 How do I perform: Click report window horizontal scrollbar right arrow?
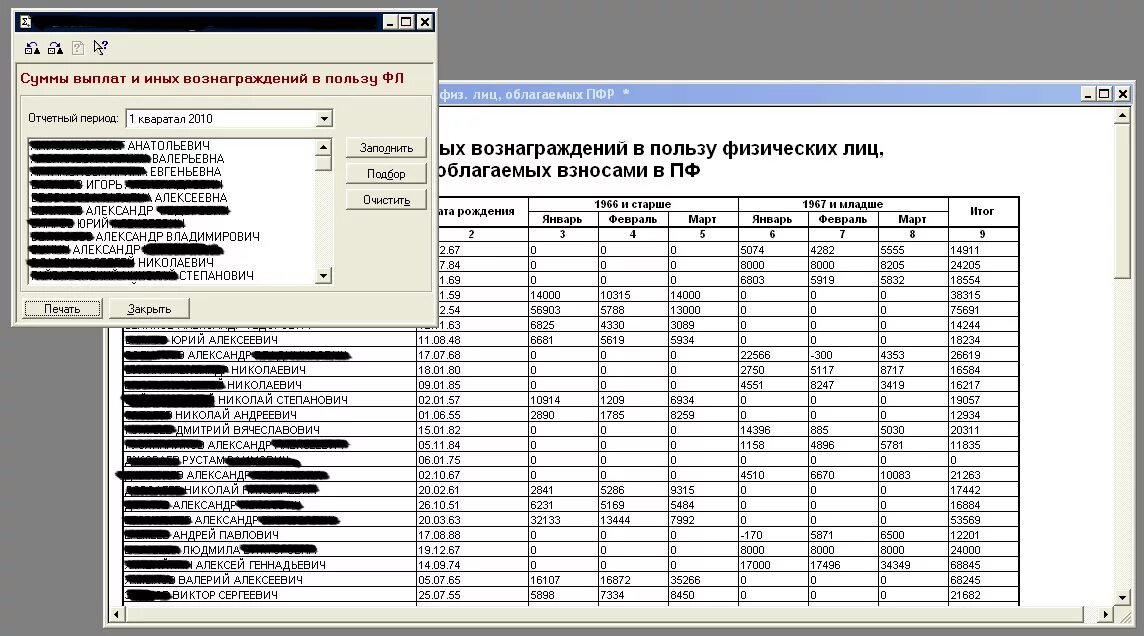(x=1106, y=615)
